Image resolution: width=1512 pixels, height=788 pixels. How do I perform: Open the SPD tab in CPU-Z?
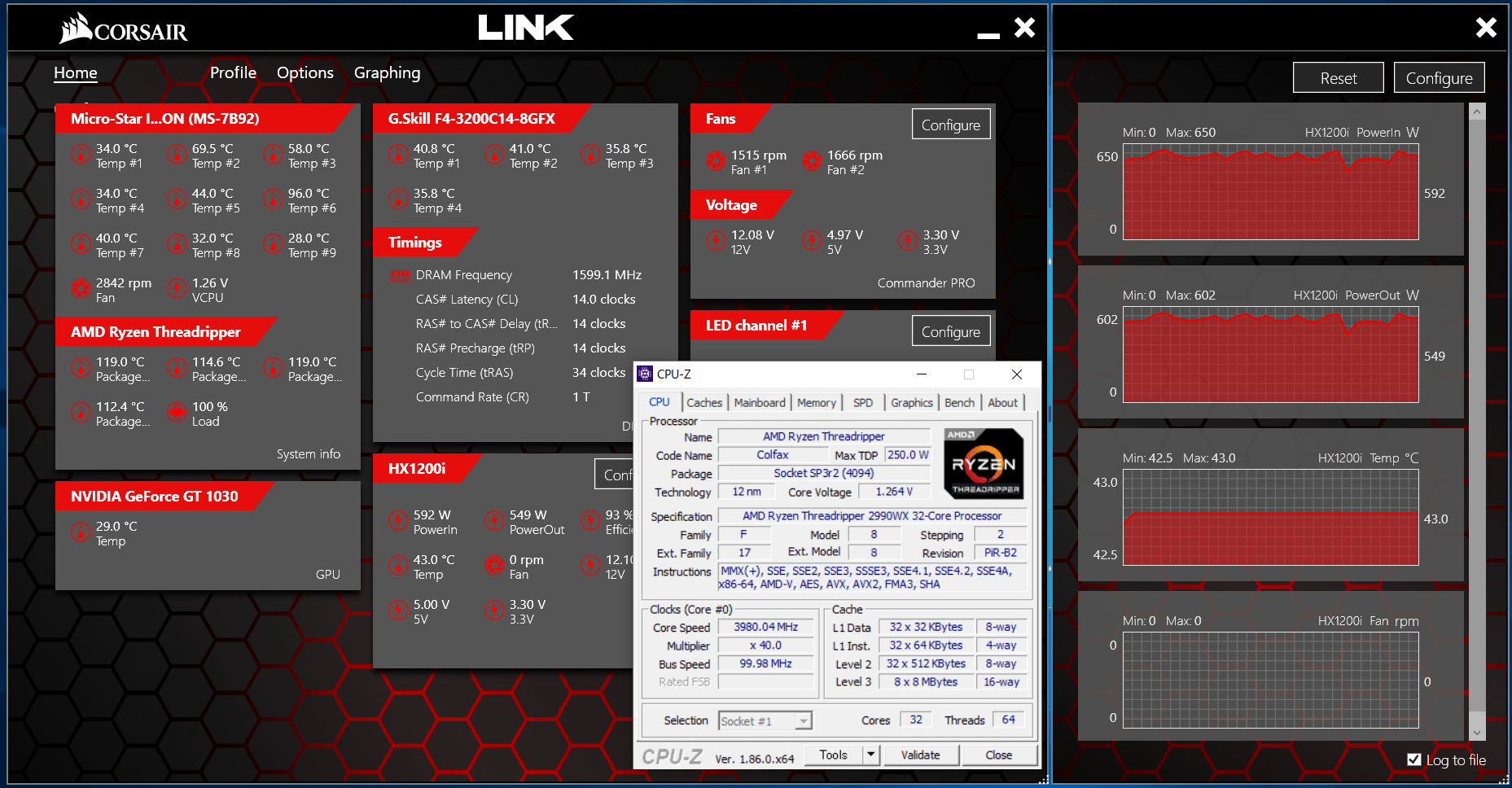tap(862, 403)
